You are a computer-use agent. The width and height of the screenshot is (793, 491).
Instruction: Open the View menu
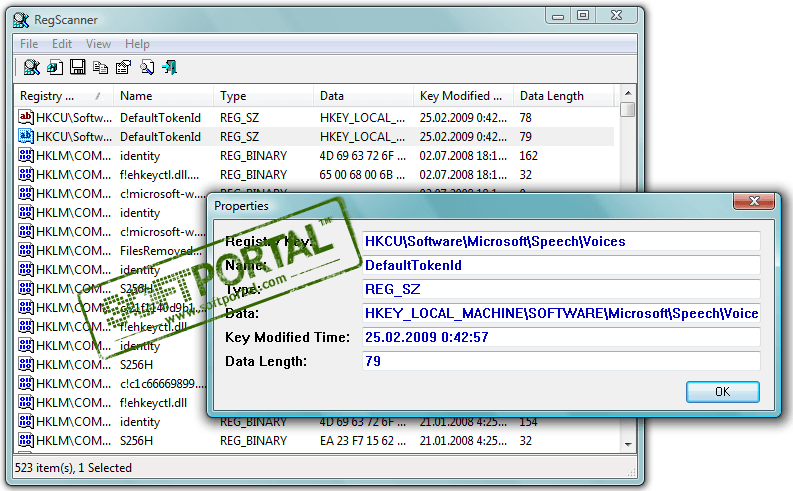coord(98,44)
